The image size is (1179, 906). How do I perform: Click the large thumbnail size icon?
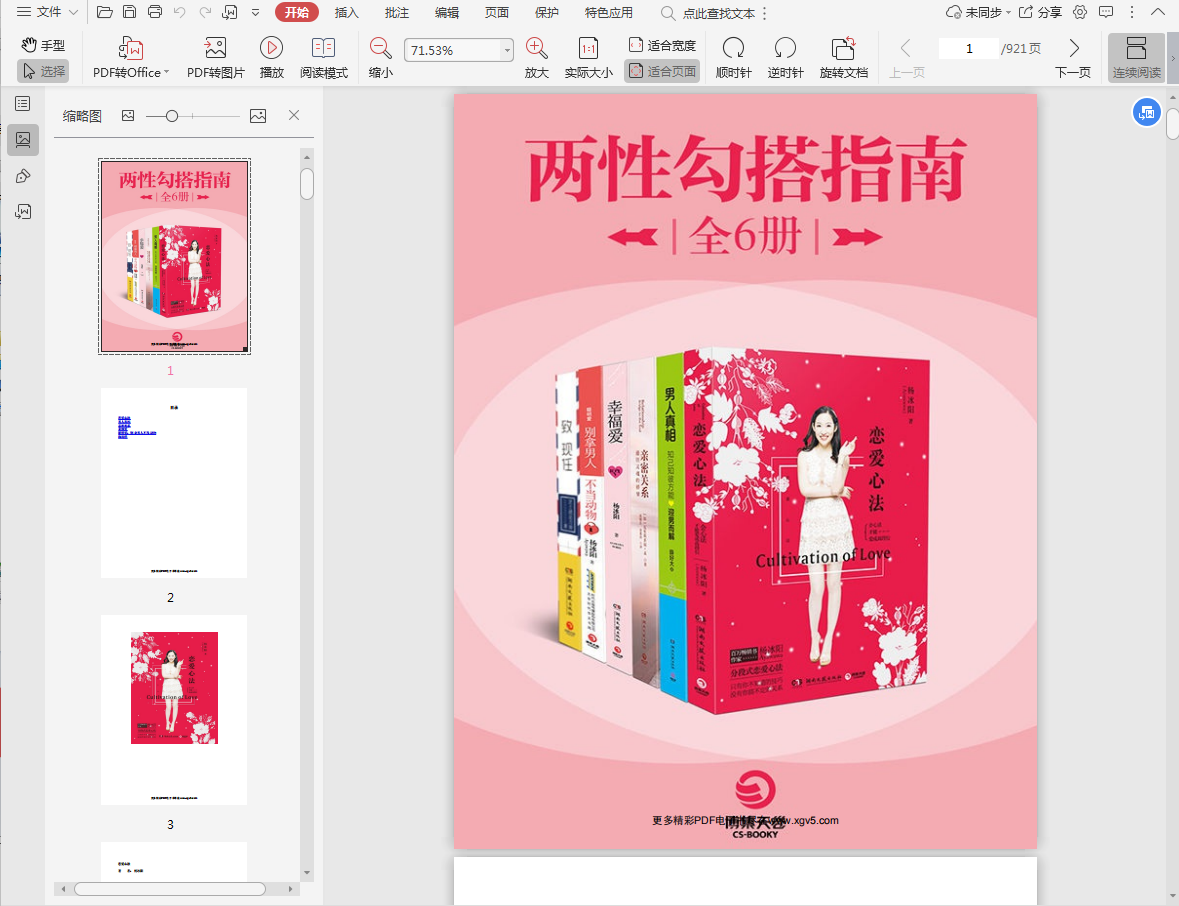[x=258, y=116]
